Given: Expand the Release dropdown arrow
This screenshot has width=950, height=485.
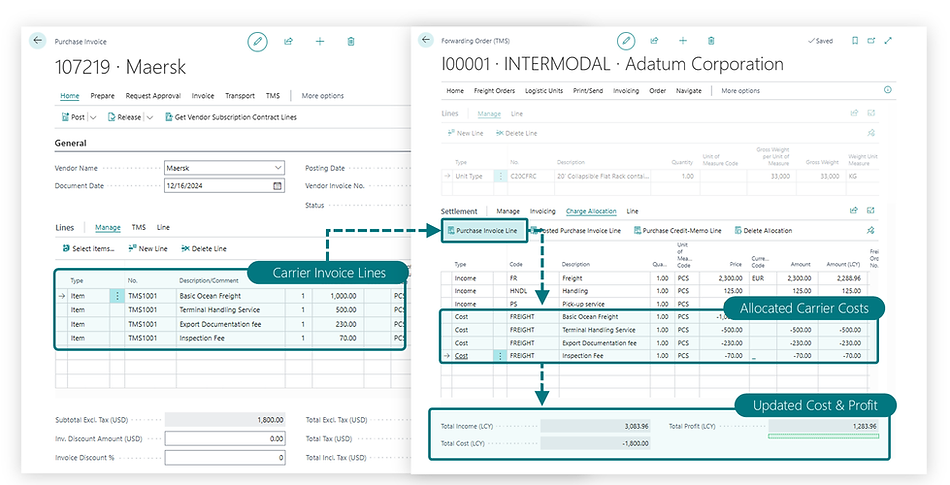Looking at the screenshot, I should click(x=150, y=117).
